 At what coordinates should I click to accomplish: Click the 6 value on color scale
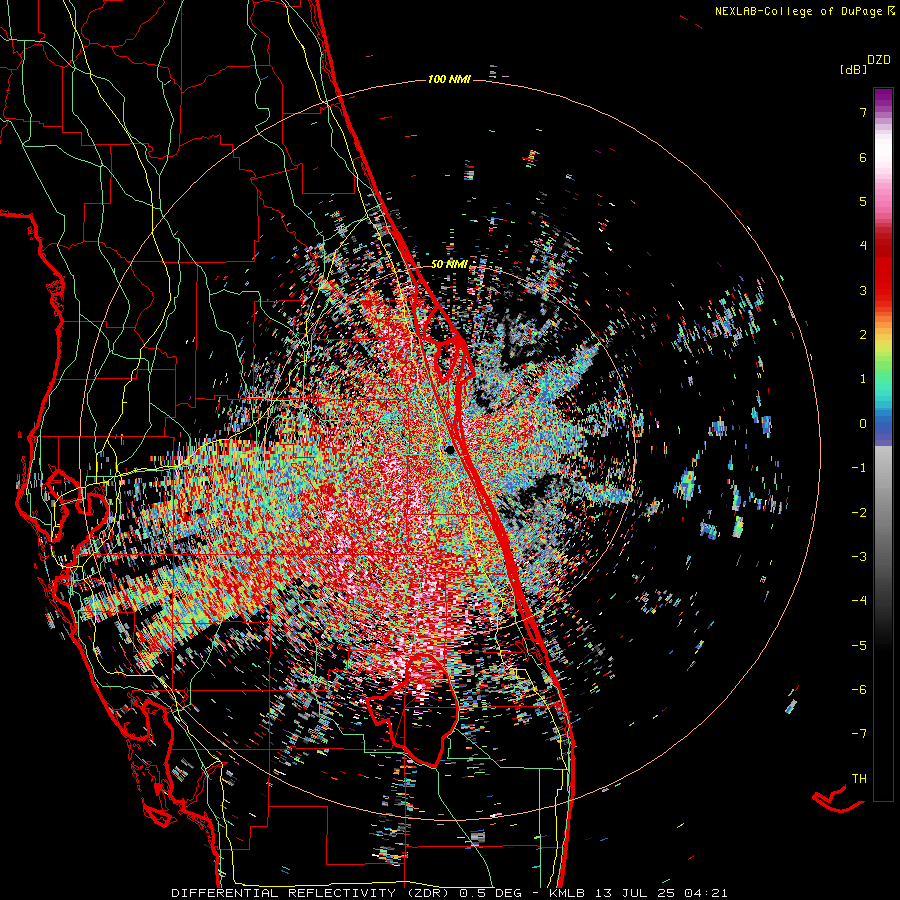863,157
